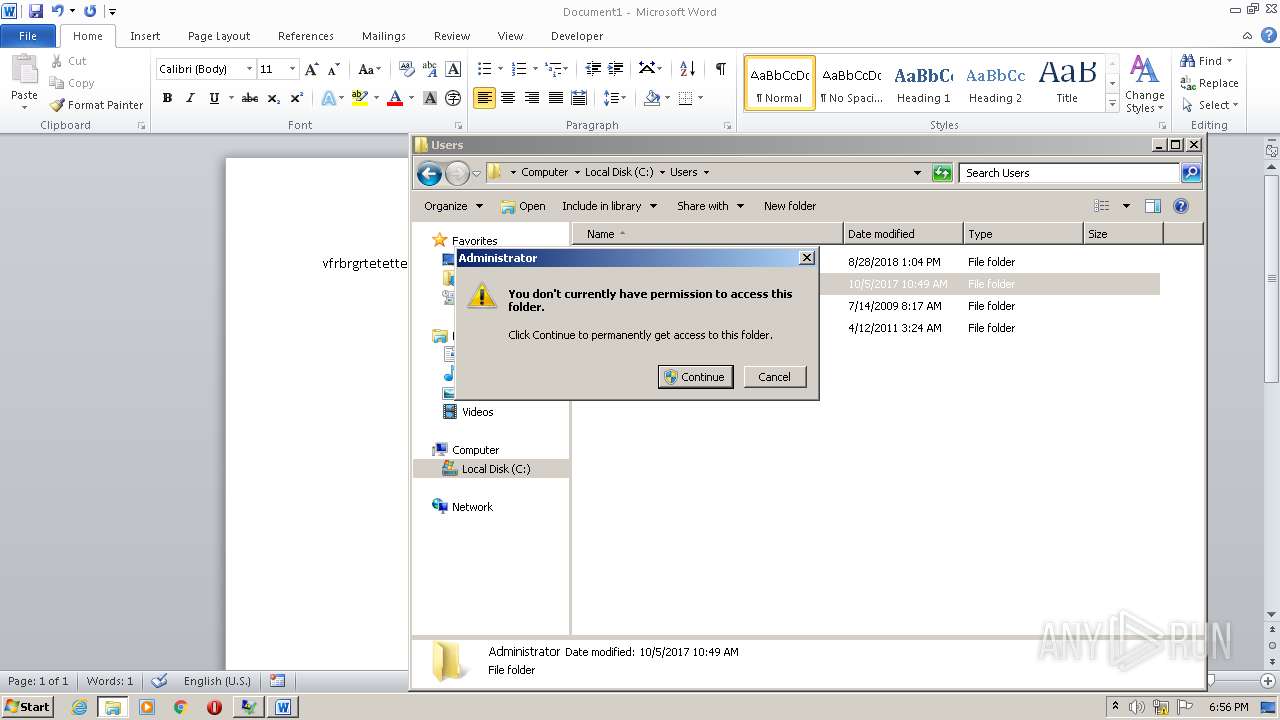Open the File tab
Screen dimensions: 1280x720
pyautogui.click(x=28, y=36)
